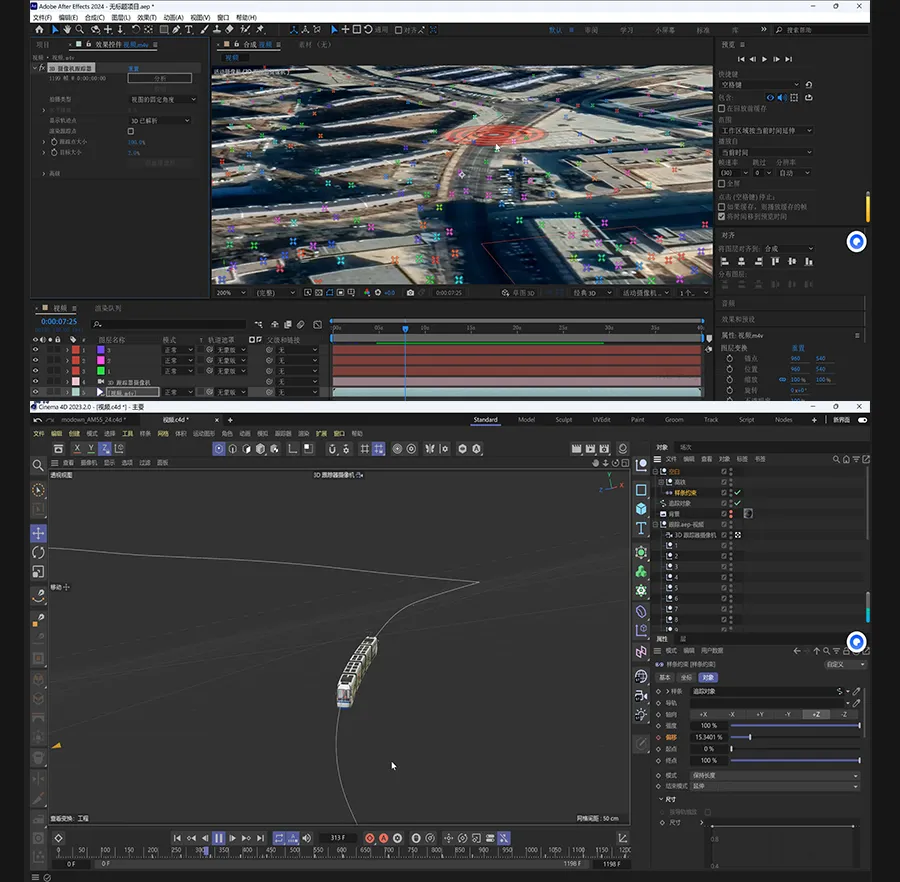Click the Analyze button in 3D camera tracker
The image size is (900, 882).
click(160, 78)
